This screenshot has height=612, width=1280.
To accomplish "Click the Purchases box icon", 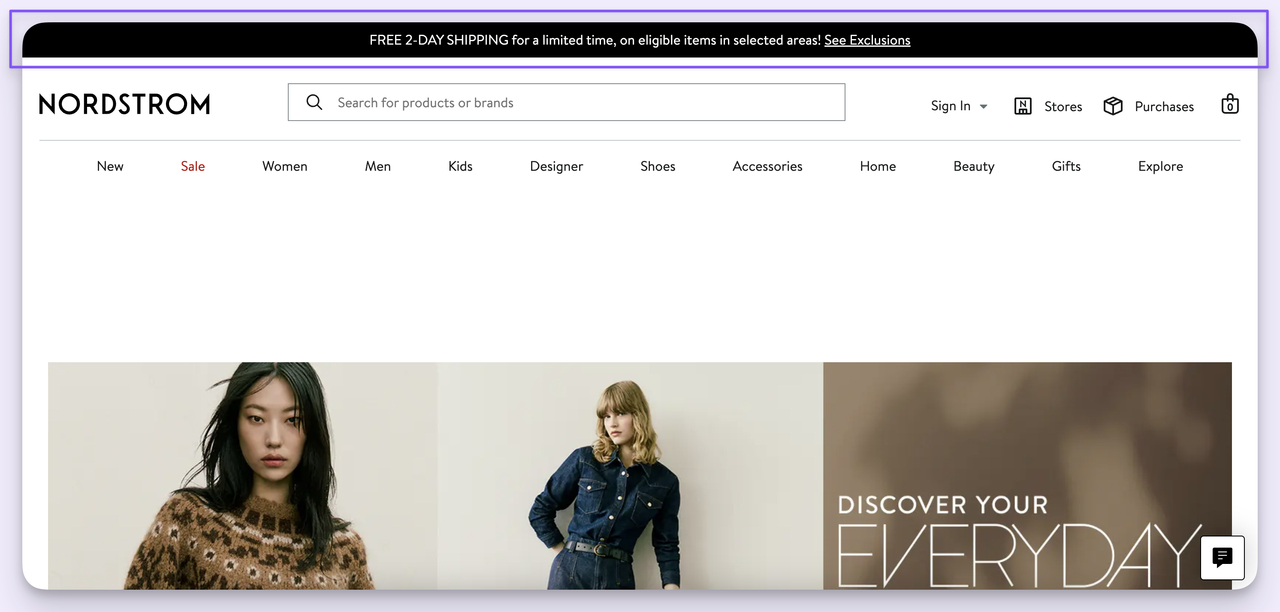I will tap(1113, 106).
